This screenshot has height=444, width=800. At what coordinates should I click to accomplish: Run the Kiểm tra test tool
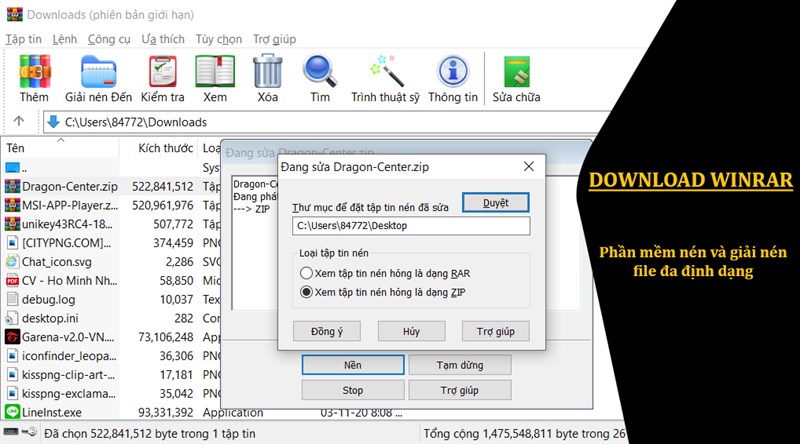[x=163, y=71]
